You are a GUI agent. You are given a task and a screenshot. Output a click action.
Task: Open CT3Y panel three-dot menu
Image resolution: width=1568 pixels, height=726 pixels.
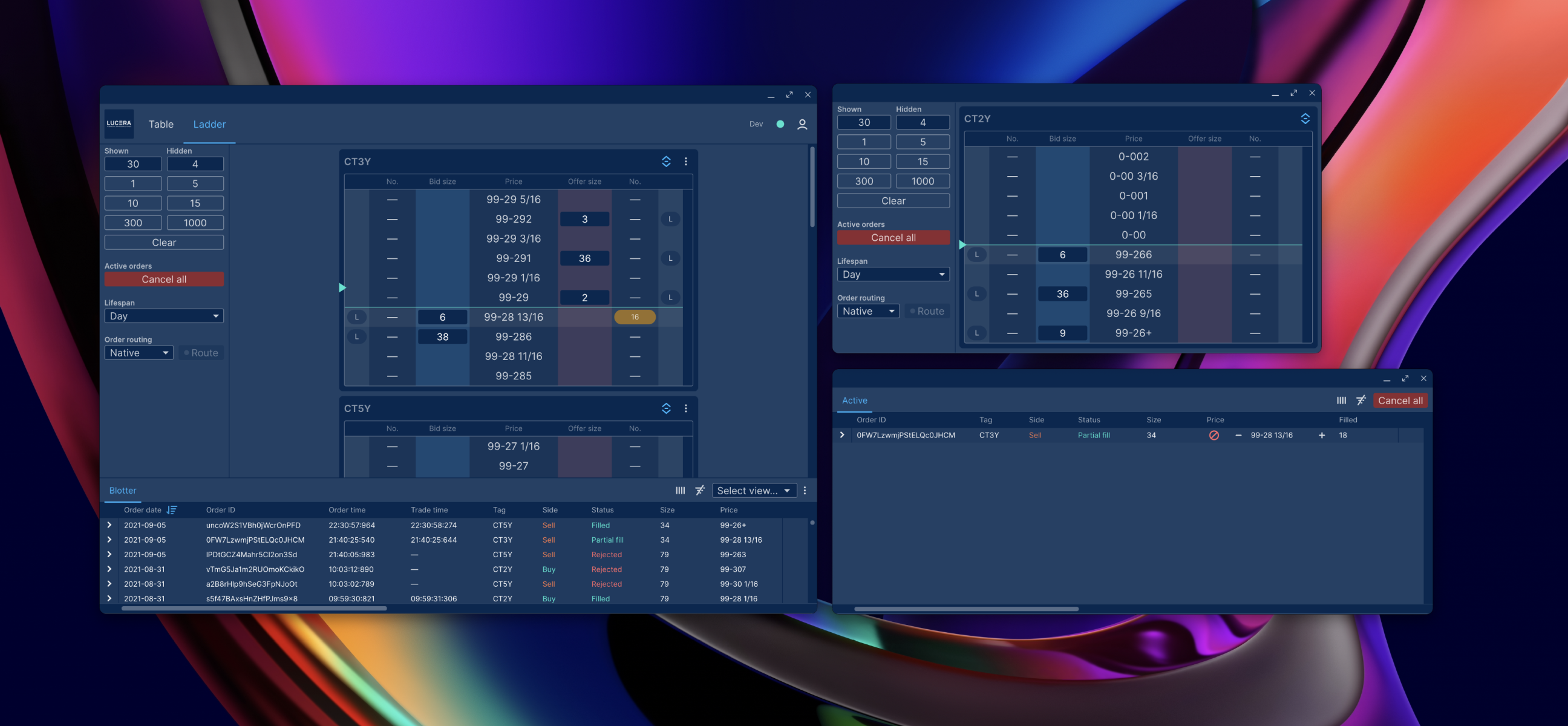(x=685, y=162)
